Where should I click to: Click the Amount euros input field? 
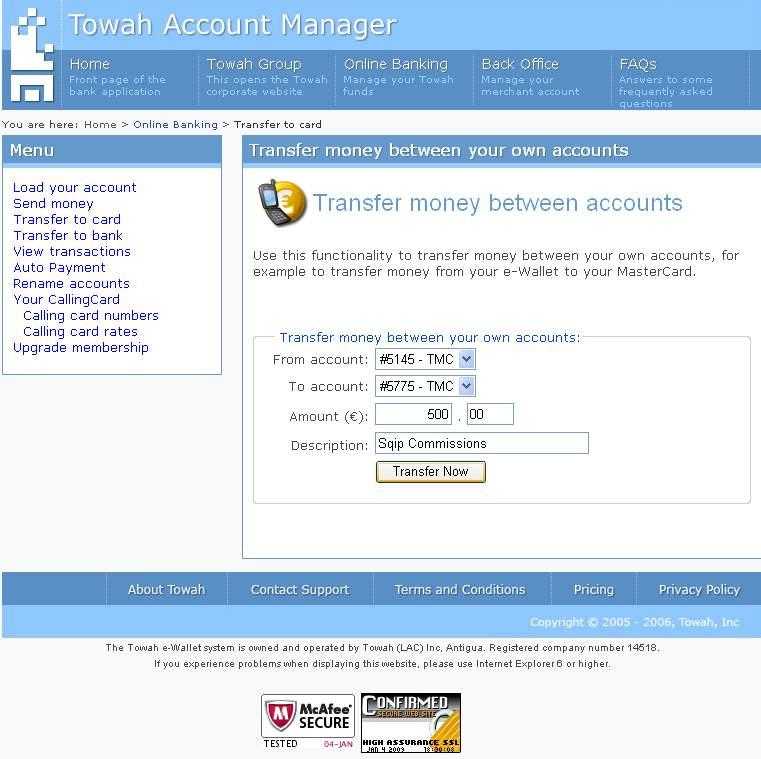tap(413, 415)
